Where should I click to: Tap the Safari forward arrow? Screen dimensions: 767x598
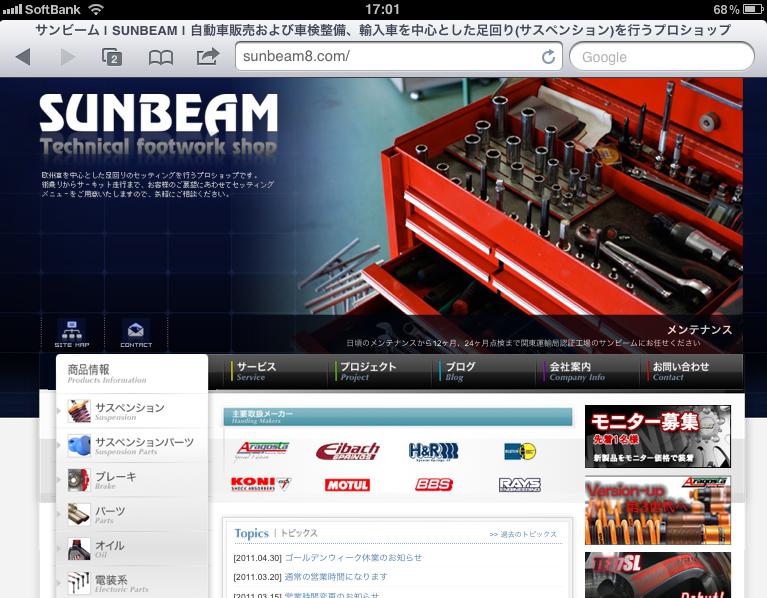tap(68, 57)
